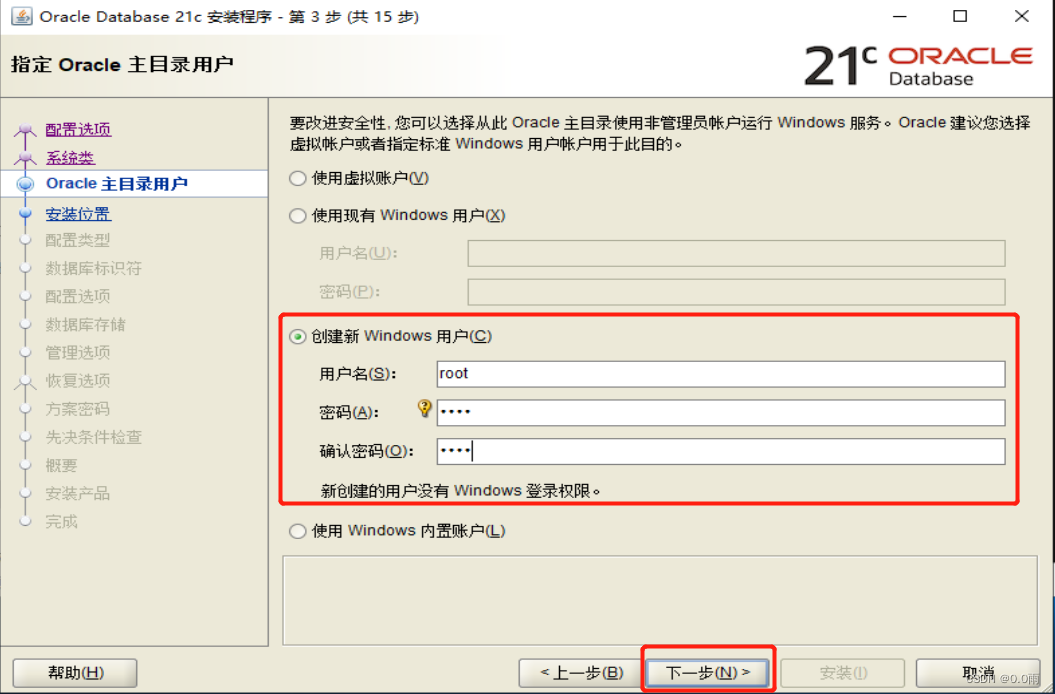Click 新创建的用户没有 Windows 登录权限 note

(x=460, y=491)
